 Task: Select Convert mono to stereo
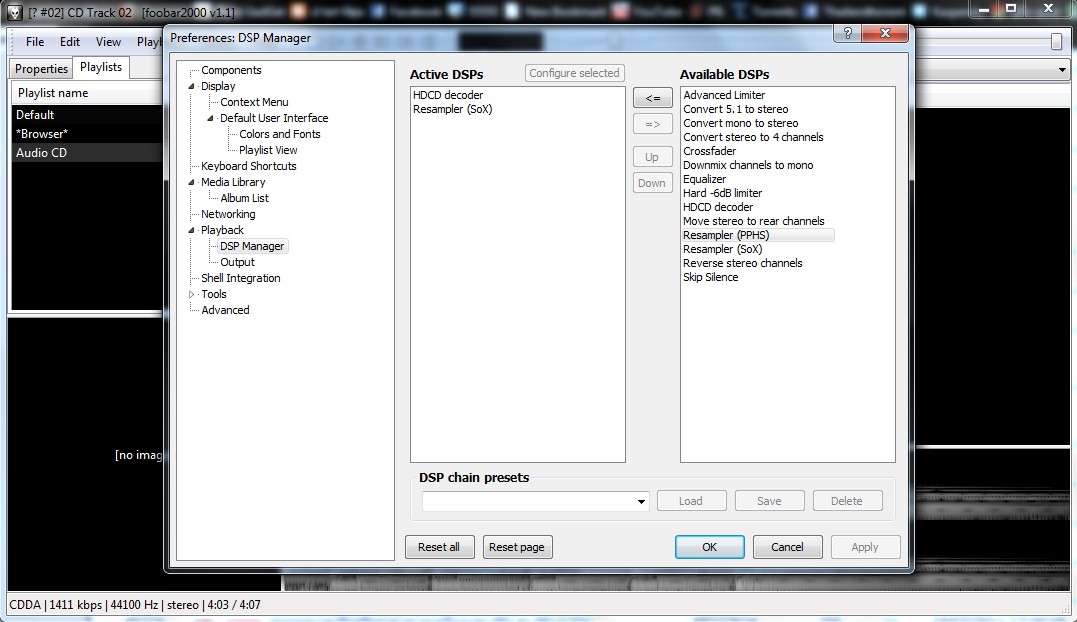pos(740,124)
